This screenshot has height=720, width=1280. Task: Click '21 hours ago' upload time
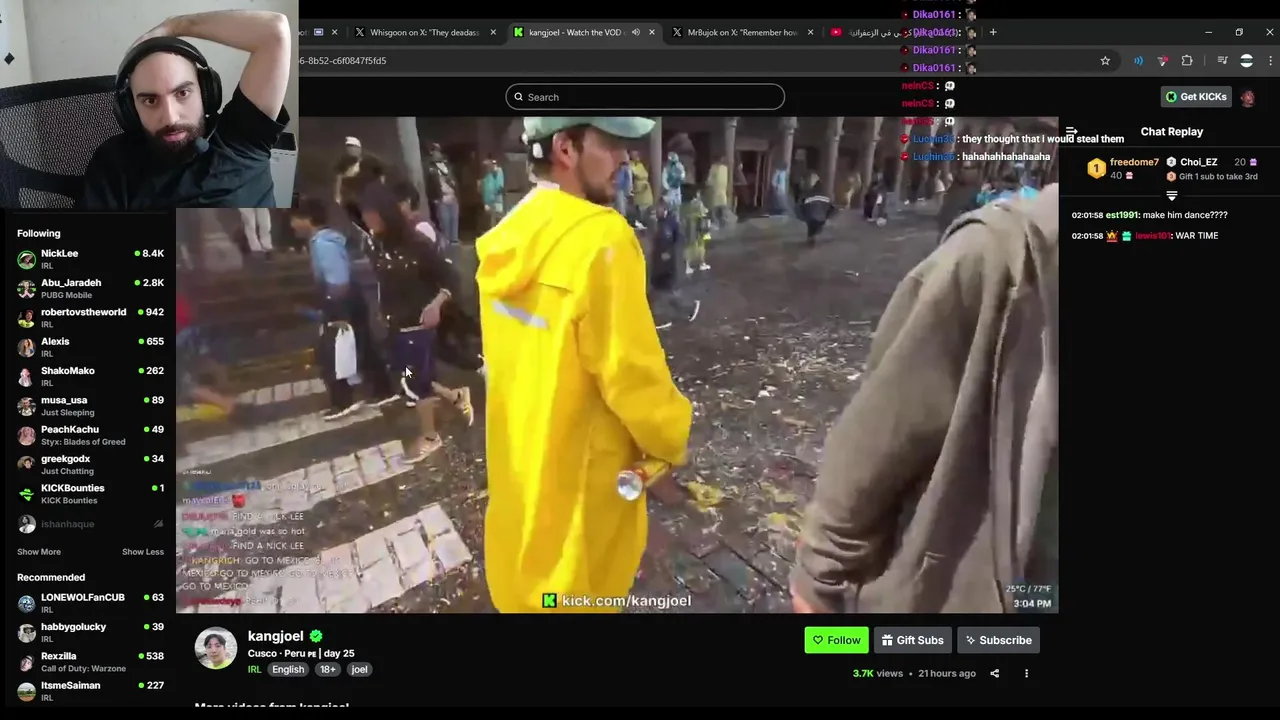(947, 673)
